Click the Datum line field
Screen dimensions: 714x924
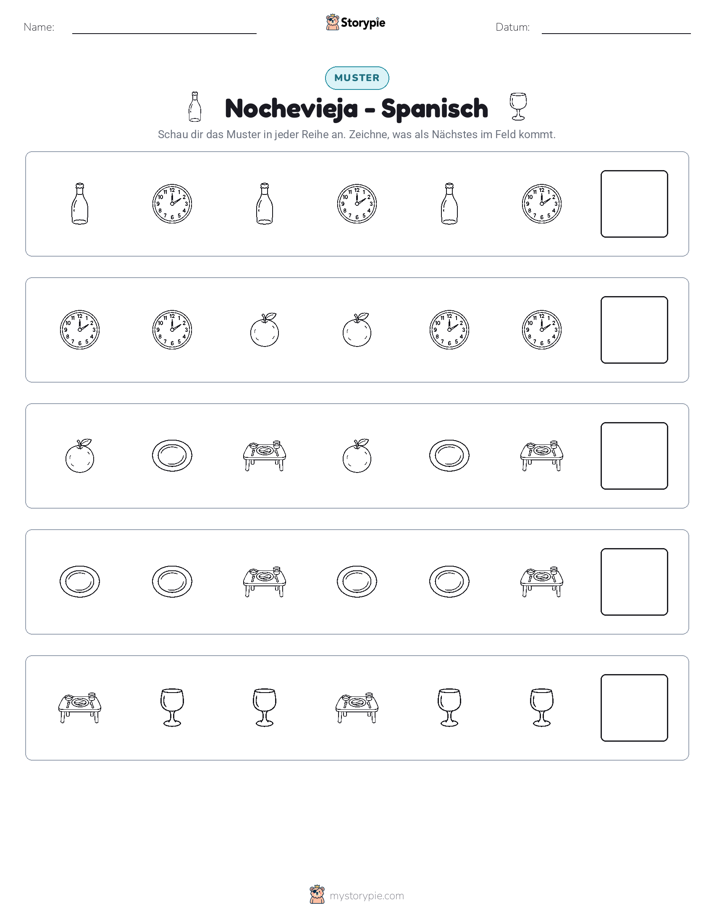[x=616, y=28]
